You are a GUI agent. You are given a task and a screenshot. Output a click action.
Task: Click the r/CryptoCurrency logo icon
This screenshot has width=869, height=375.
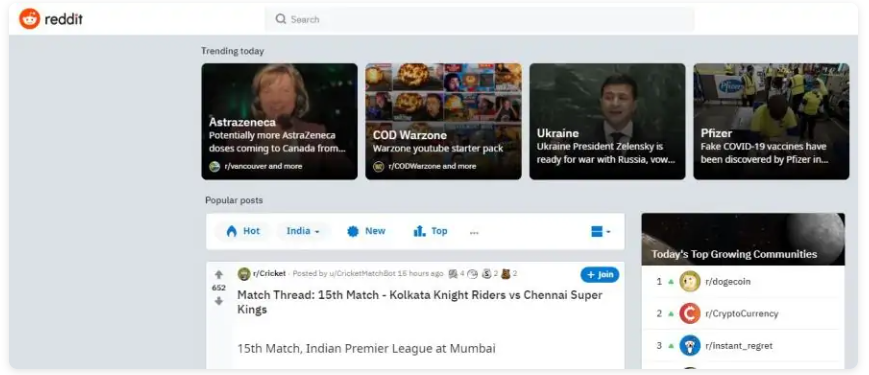point(690,314)
